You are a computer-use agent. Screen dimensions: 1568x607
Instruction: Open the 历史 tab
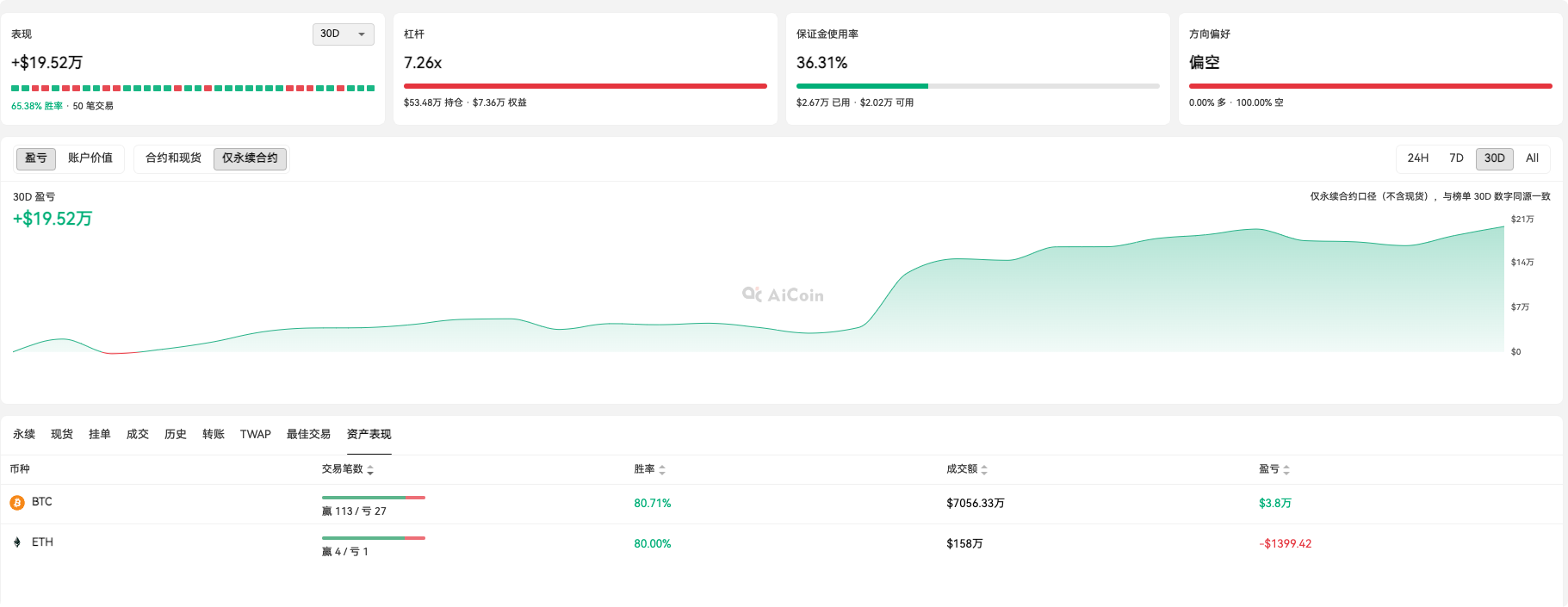[176, 434]
